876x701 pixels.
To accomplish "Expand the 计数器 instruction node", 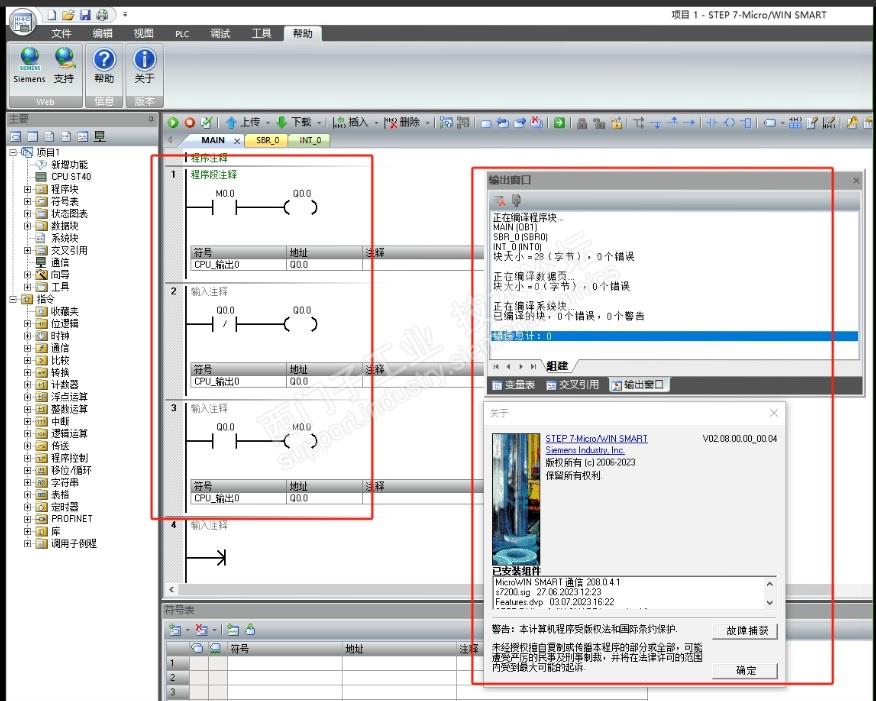I will 27,384.
